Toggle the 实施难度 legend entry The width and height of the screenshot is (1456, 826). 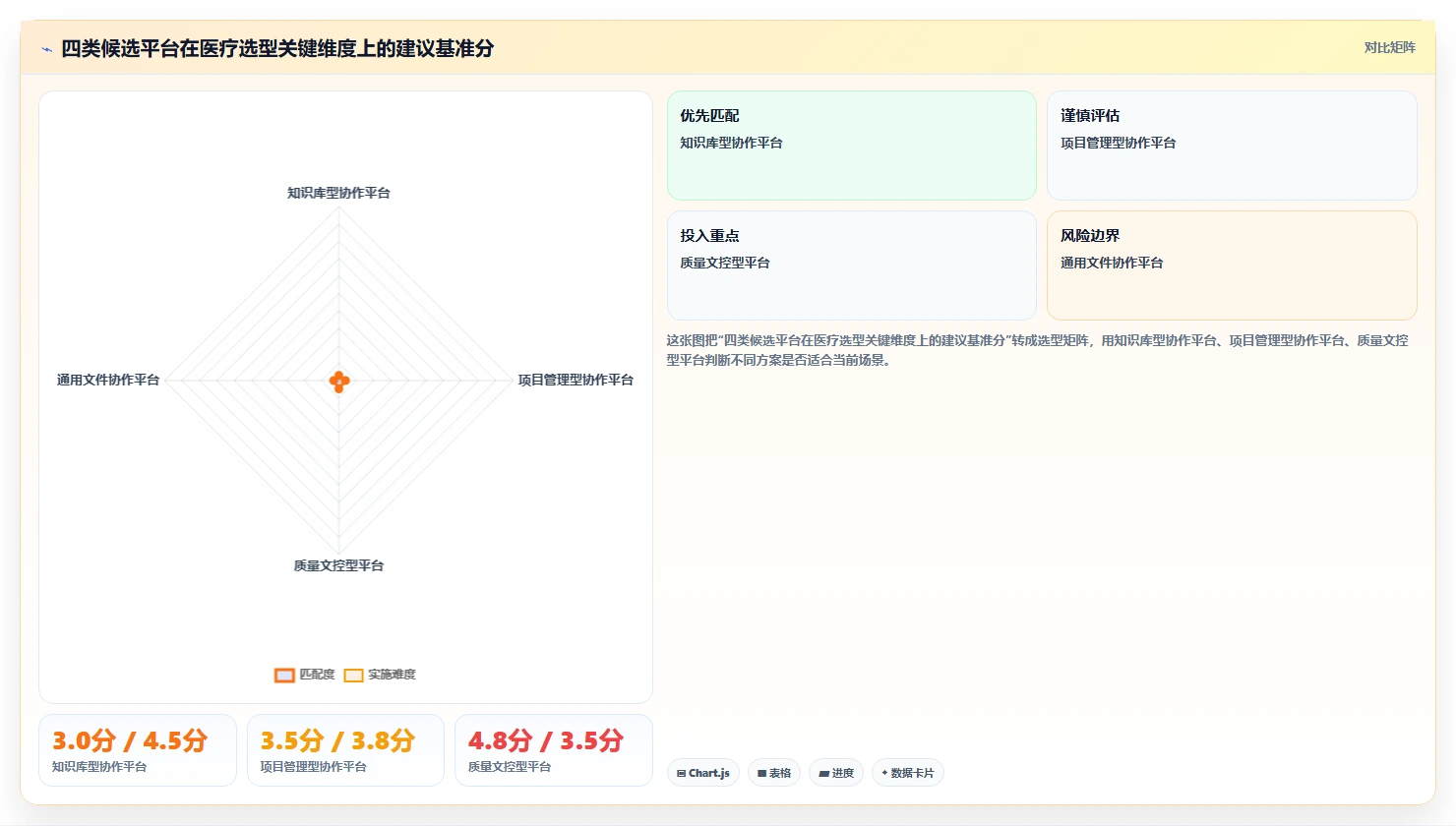(380, 675)
